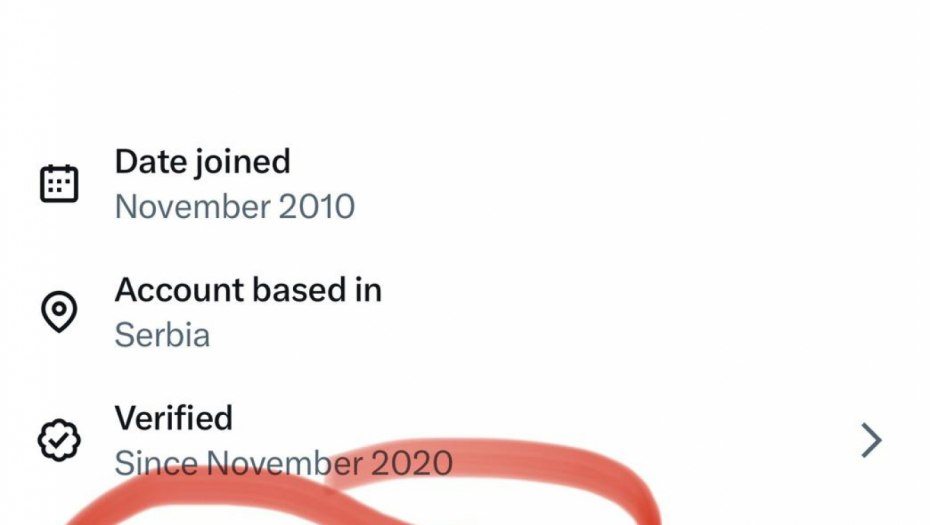Click the red scribble marking

coord(560,480)
